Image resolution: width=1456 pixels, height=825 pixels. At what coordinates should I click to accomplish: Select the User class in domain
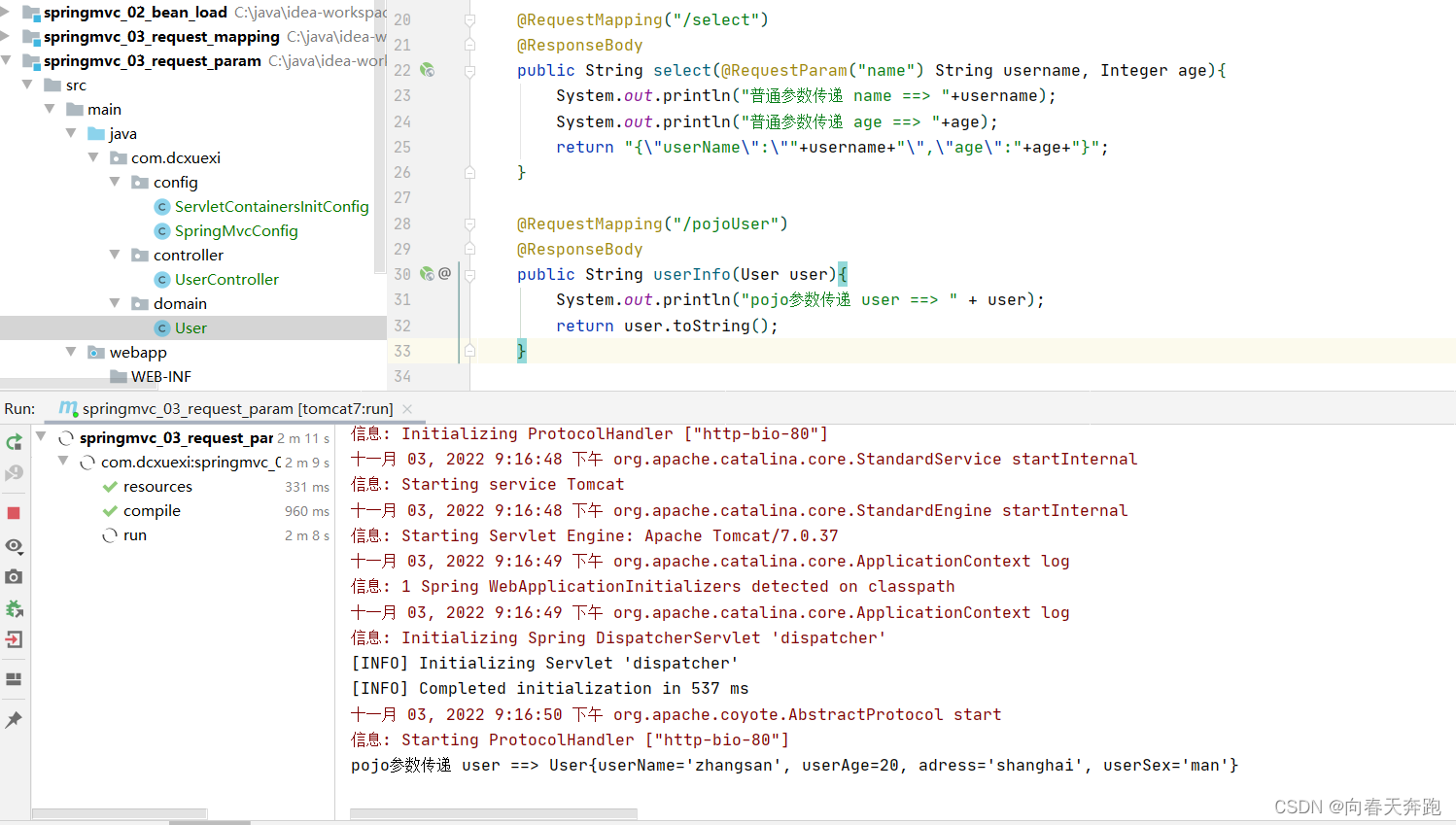pyautogui.click(x=191, y=328)
